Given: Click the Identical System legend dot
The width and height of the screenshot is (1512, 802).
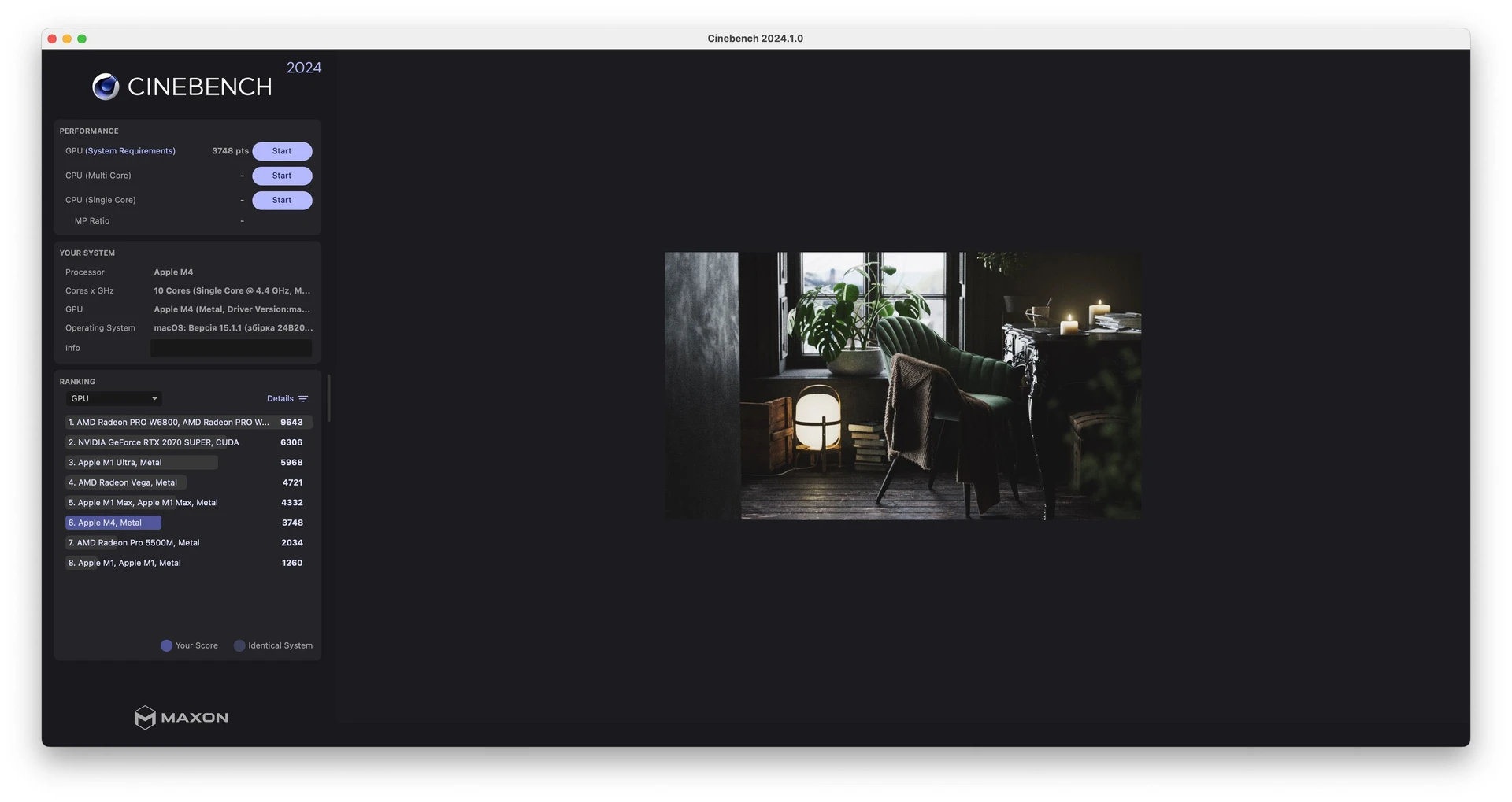Looking at the screenshot, I should (239, 645).
